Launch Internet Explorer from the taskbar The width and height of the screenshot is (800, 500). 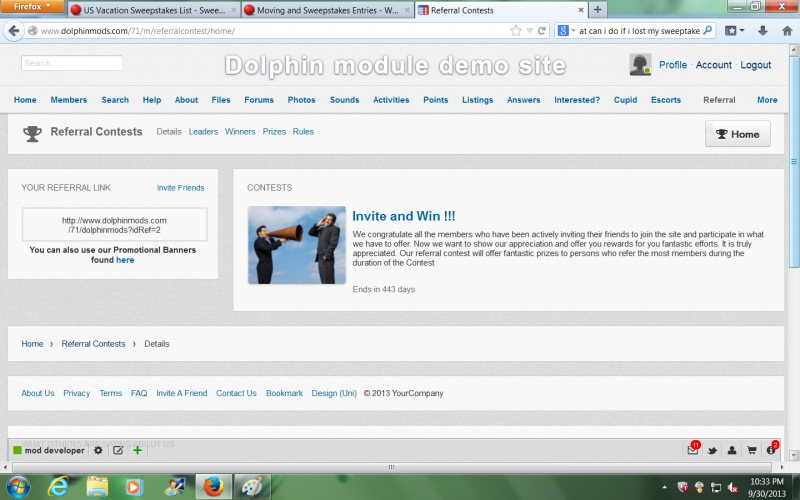58,487
